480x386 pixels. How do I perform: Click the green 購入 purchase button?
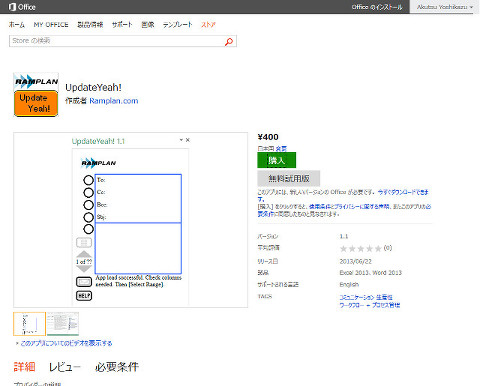click(277, 160)
